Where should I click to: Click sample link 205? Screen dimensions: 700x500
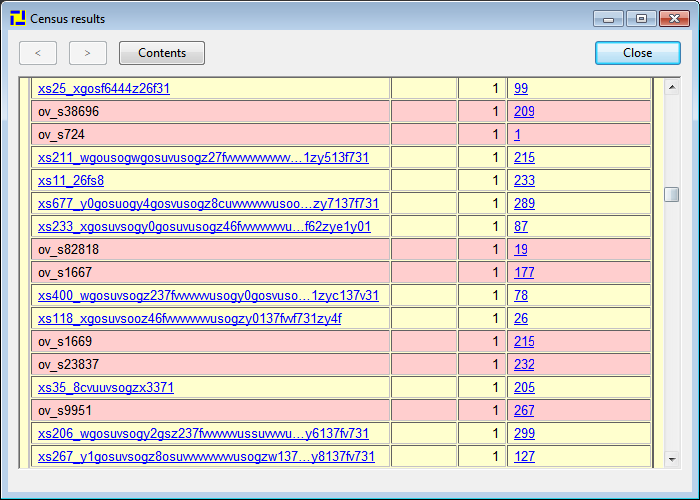(x=524, y=388)
